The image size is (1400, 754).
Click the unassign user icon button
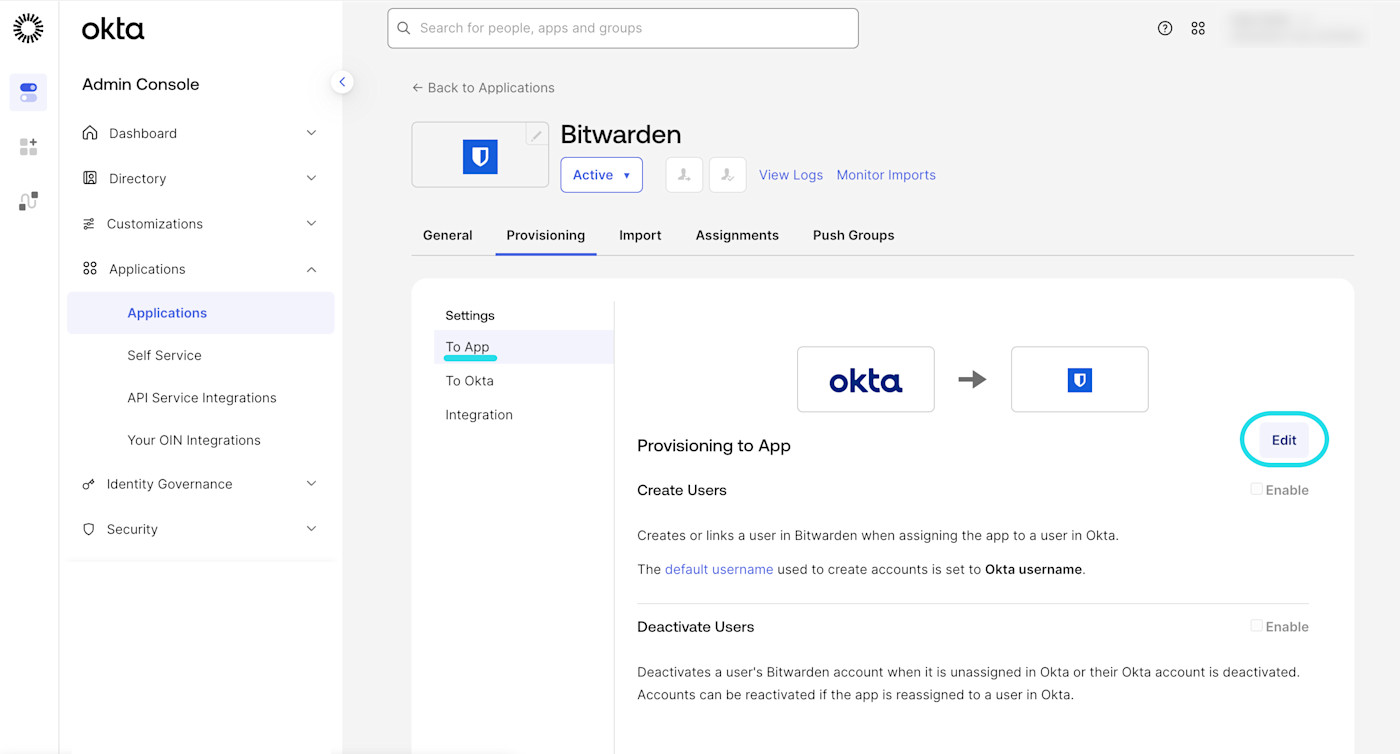coord(728,175)
